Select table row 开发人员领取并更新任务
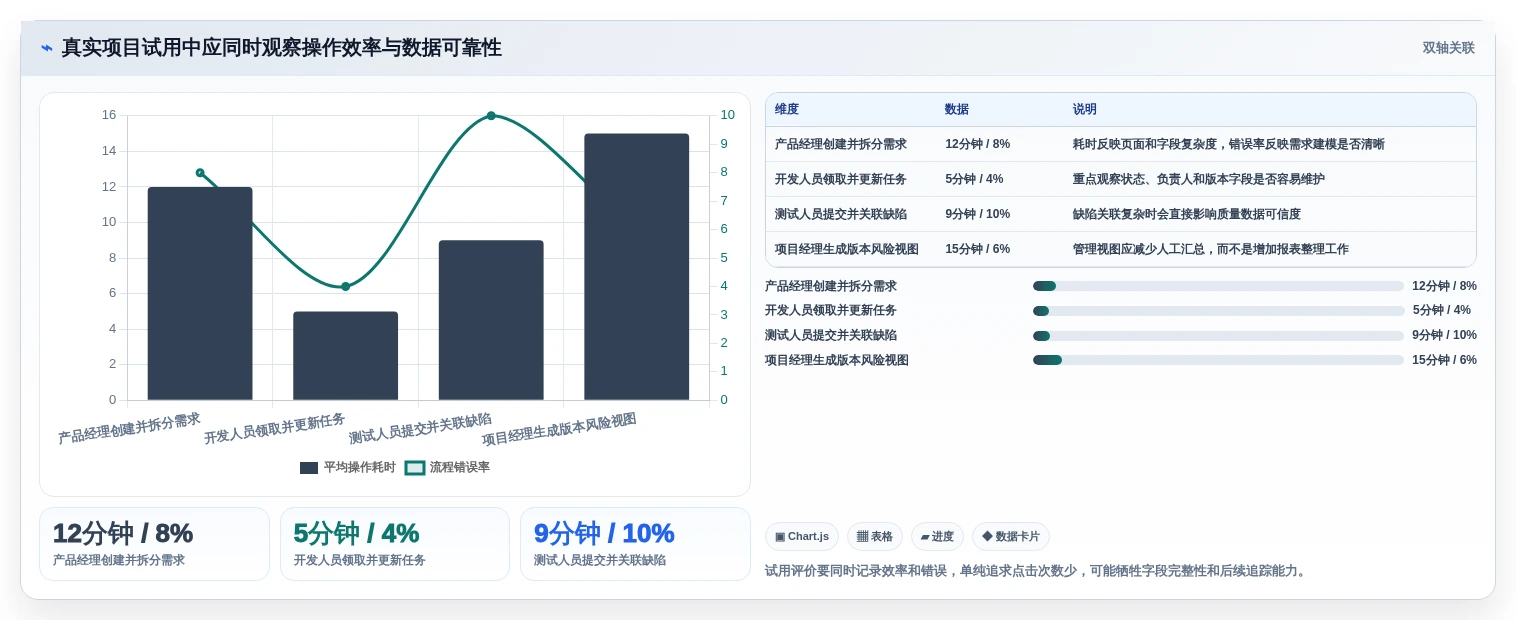1516x620 pixels. (x=1120, y=179)
